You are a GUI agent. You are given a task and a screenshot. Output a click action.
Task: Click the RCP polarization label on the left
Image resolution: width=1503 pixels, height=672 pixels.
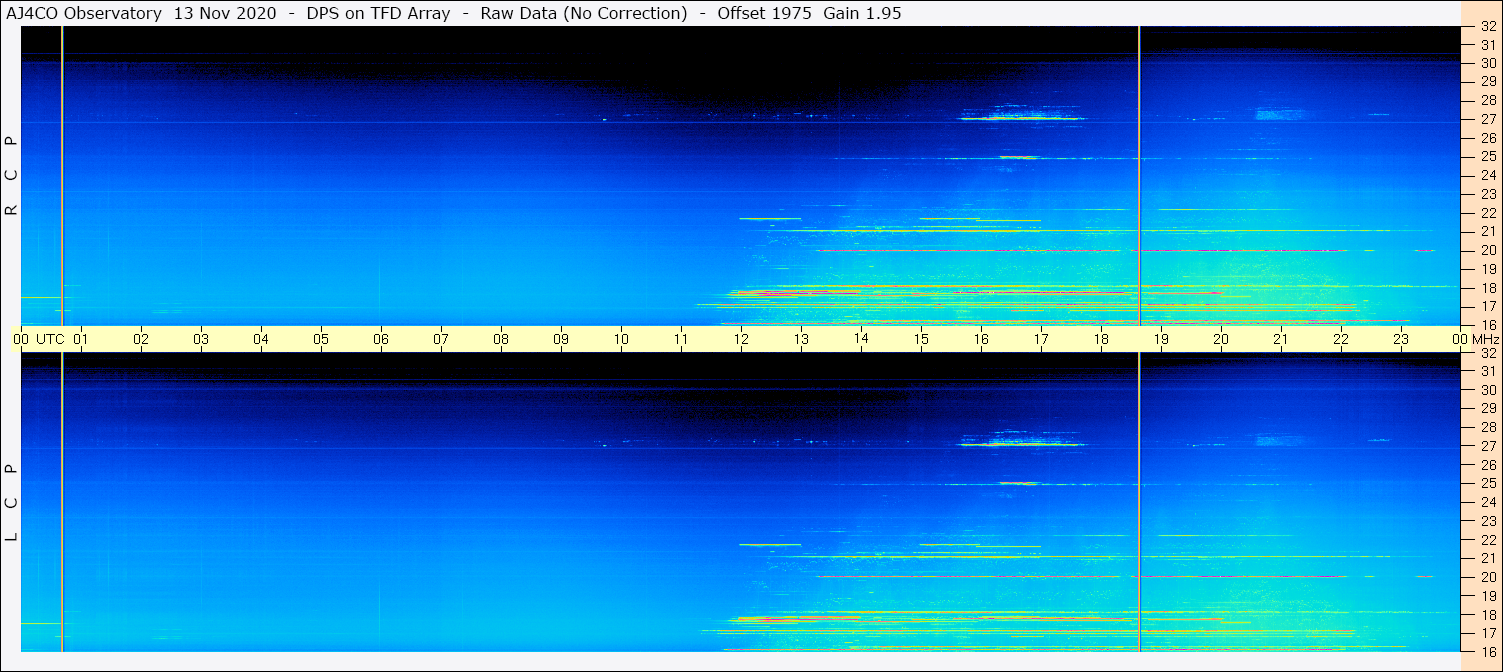(11, 175)
